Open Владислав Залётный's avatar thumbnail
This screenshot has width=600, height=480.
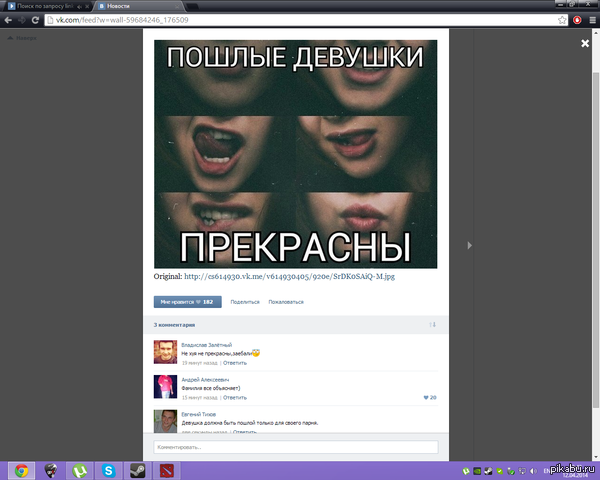tap(165, 351)
